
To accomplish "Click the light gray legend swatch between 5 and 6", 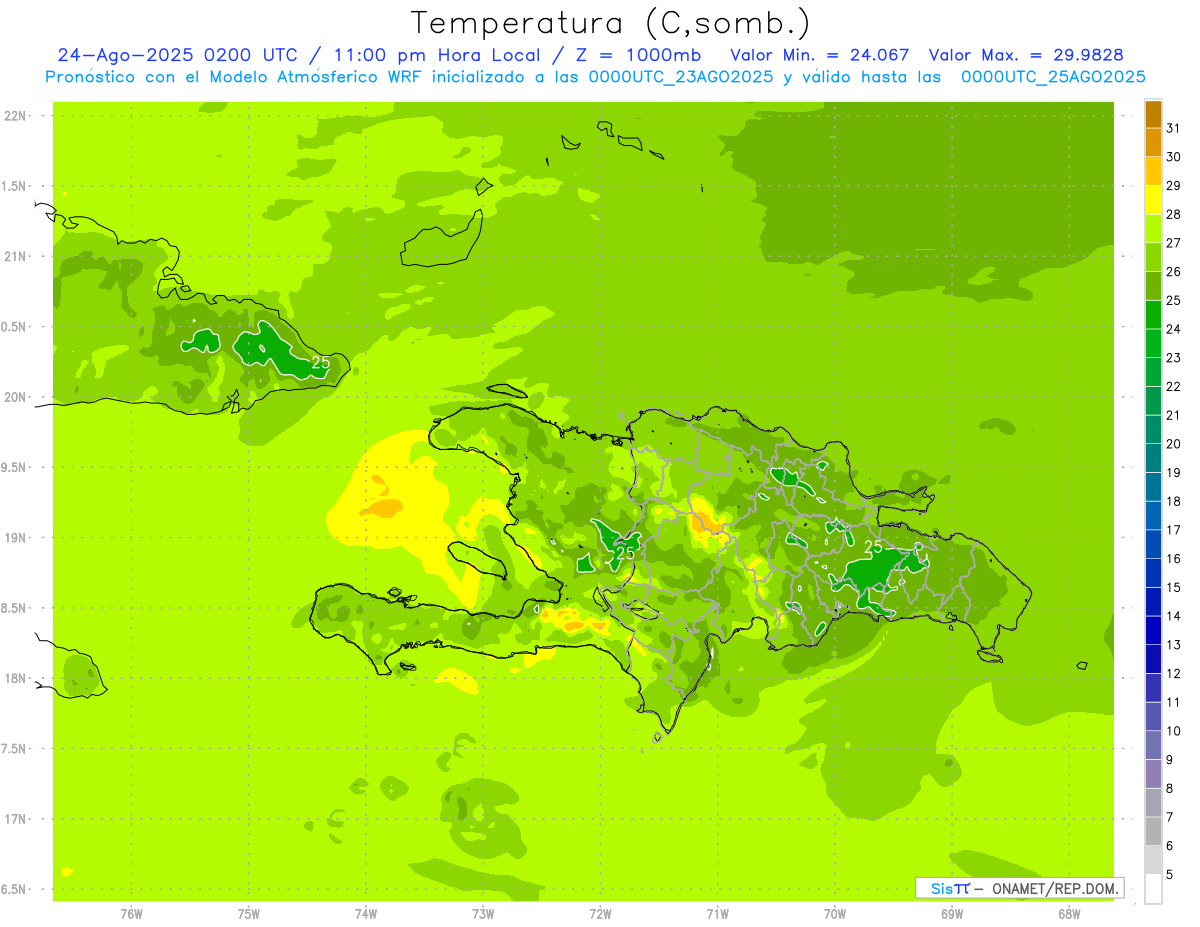I will pyautogui.click(x=1153, y=860).
